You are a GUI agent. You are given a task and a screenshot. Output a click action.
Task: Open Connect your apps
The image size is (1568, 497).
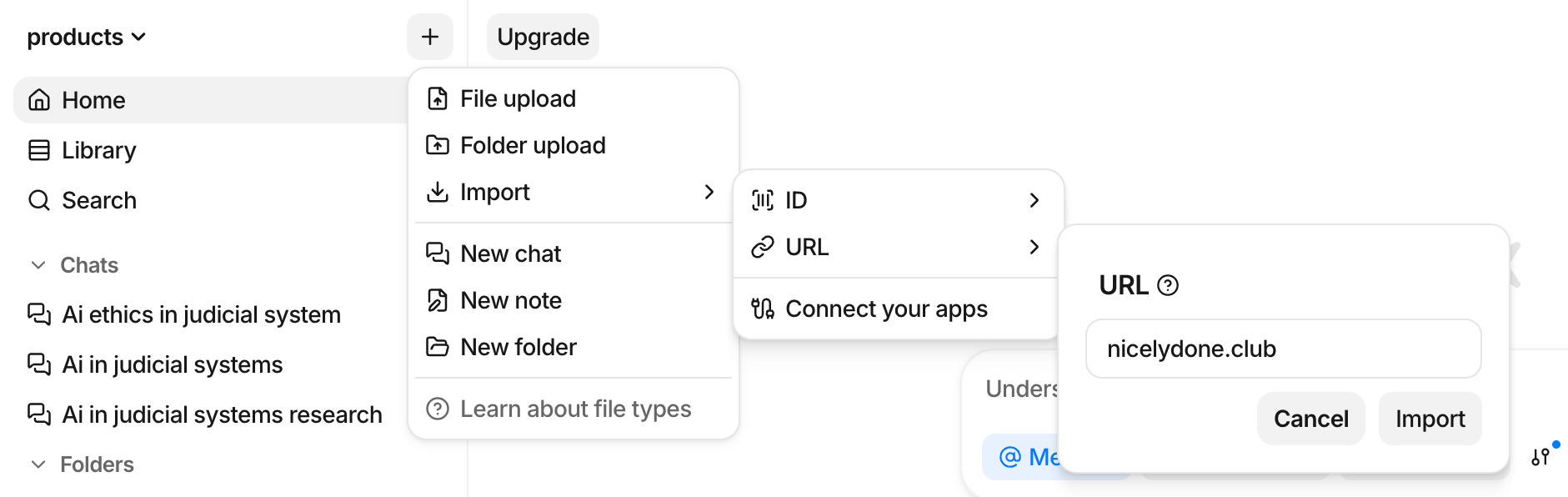[x=886, y=309]
